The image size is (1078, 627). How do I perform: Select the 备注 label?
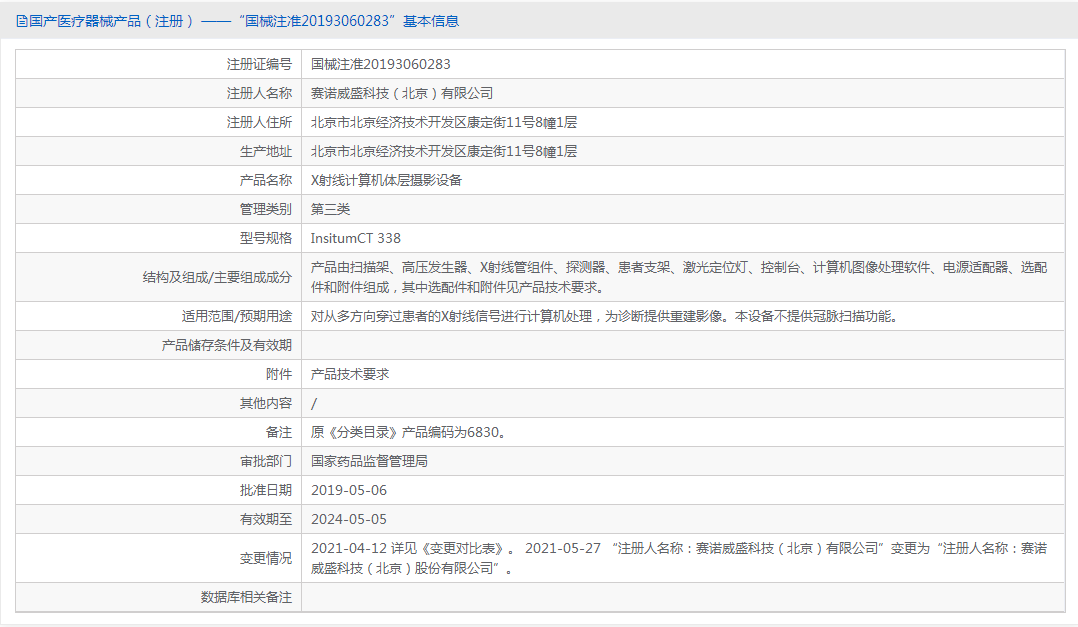[278, 432]
